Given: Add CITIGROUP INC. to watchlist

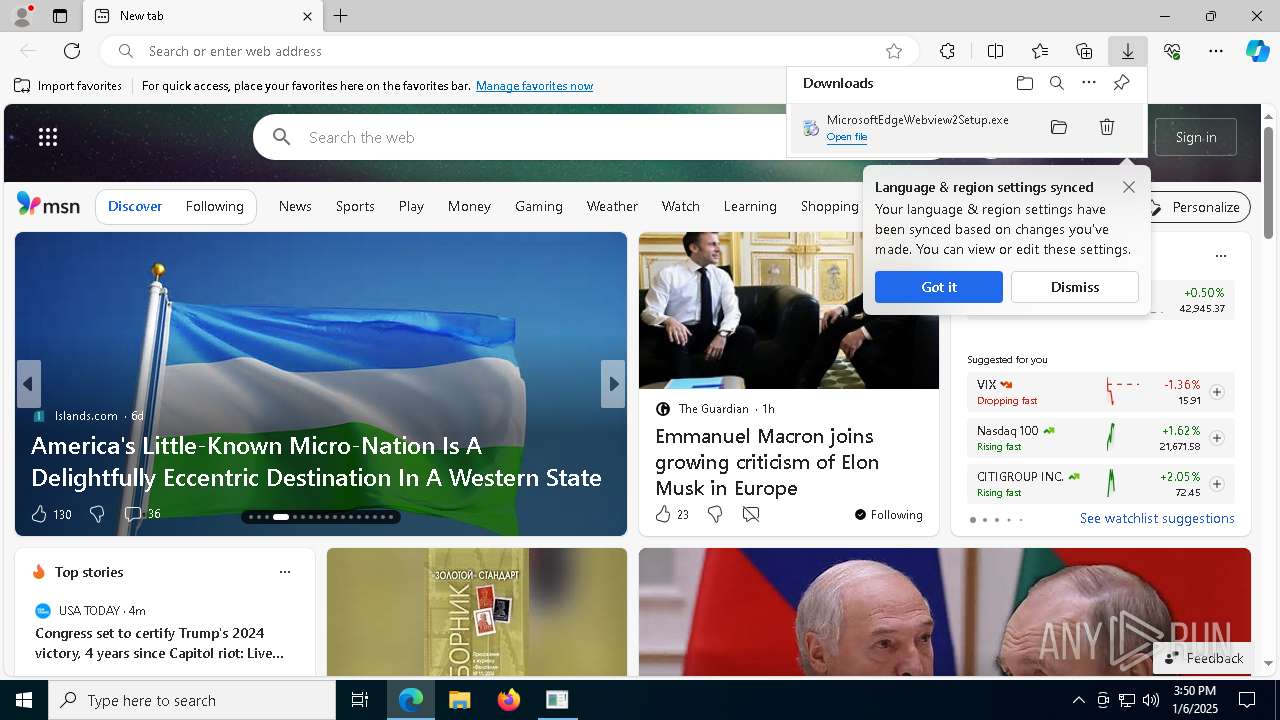Looking at the screenshot, I should pos(1217,484).
